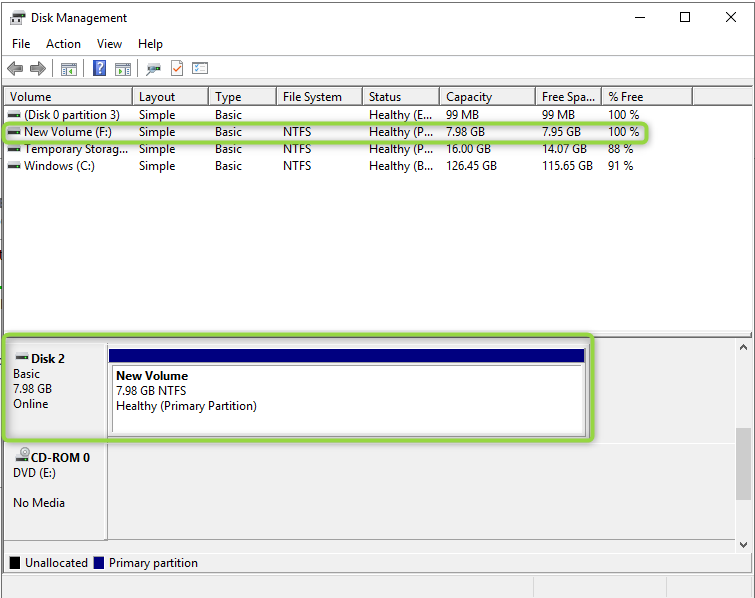Sort by the Volume column header
This screenshot has height=598, width=755.
click(68, 96)
